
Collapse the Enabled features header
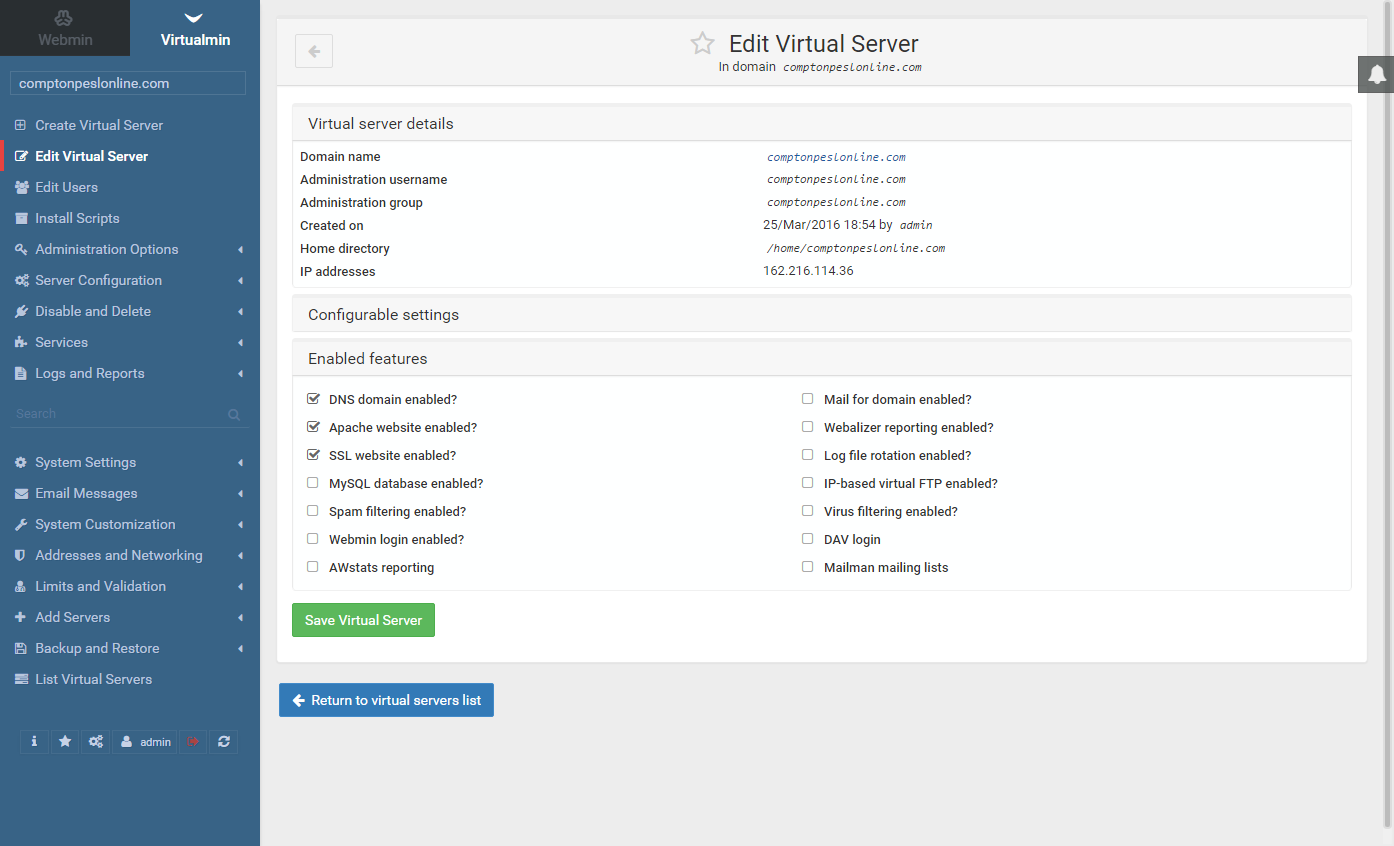[x=821, y=358]
